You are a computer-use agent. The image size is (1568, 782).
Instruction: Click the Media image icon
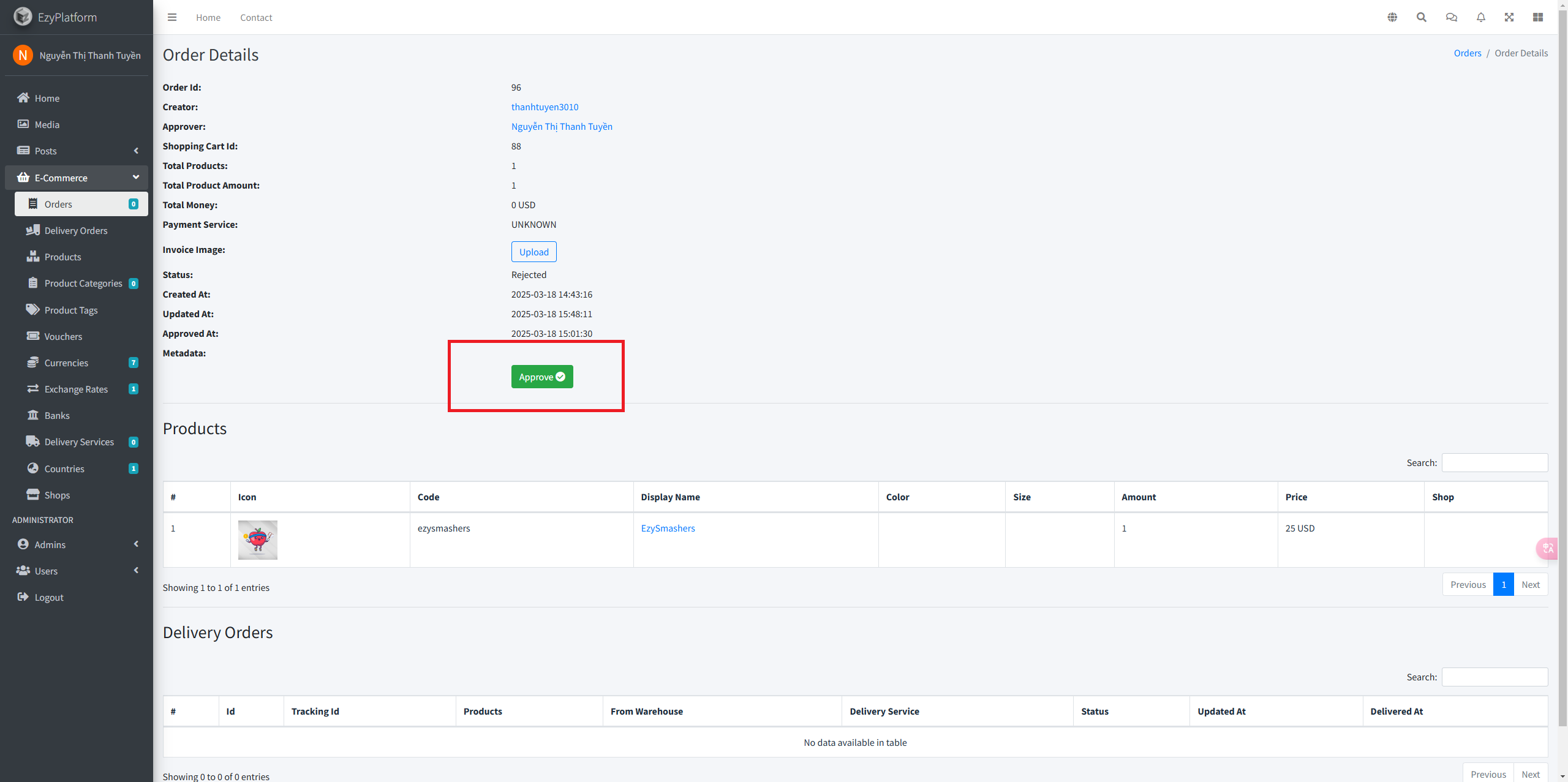23,124
